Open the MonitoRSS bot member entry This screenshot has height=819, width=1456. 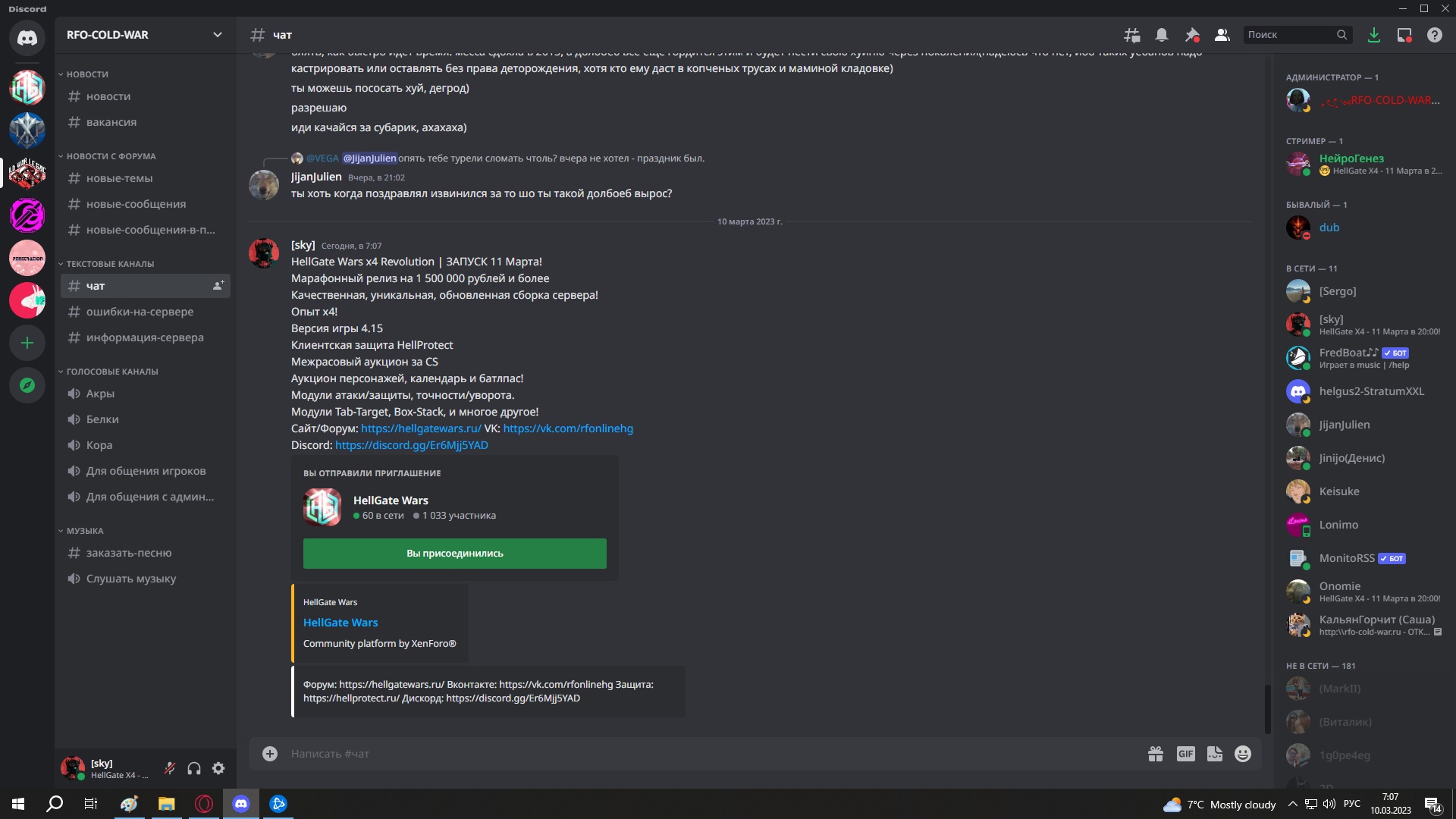[x=1364, y=558]
